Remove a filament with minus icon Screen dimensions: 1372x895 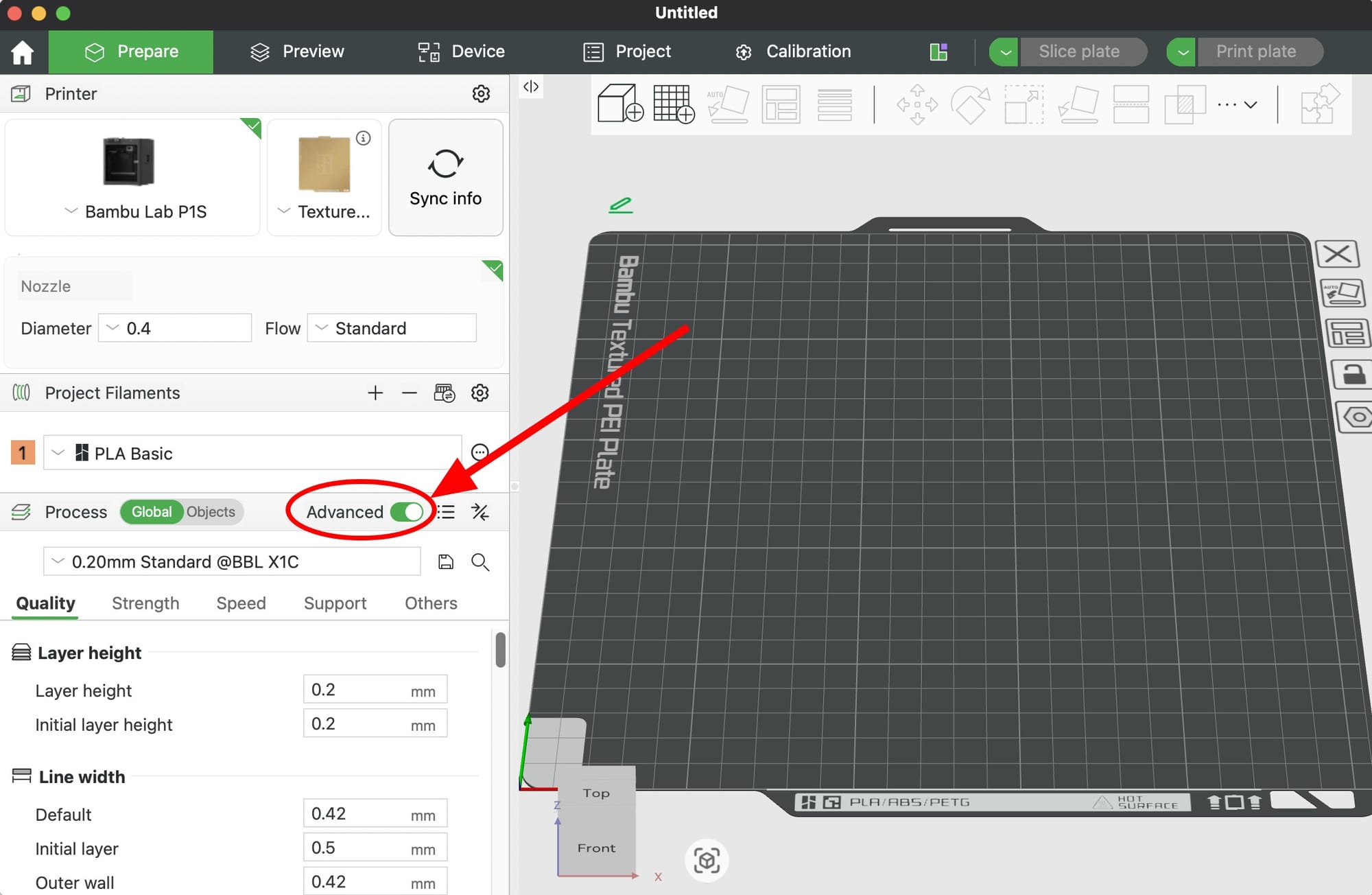click(x=410, y=393)
